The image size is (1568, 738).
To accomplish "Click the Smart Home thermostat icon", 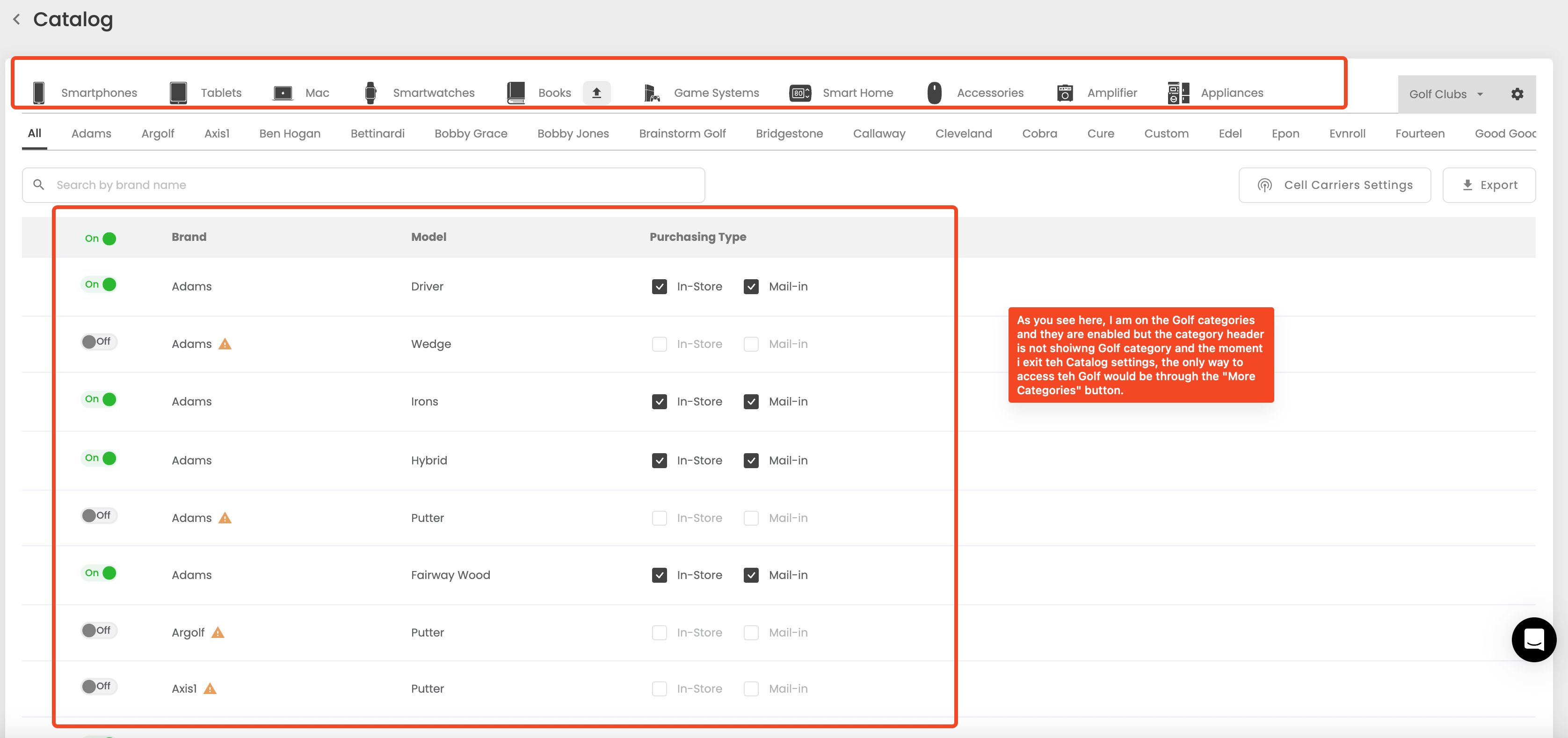I will pyautogui.click(x=800, y=93).
